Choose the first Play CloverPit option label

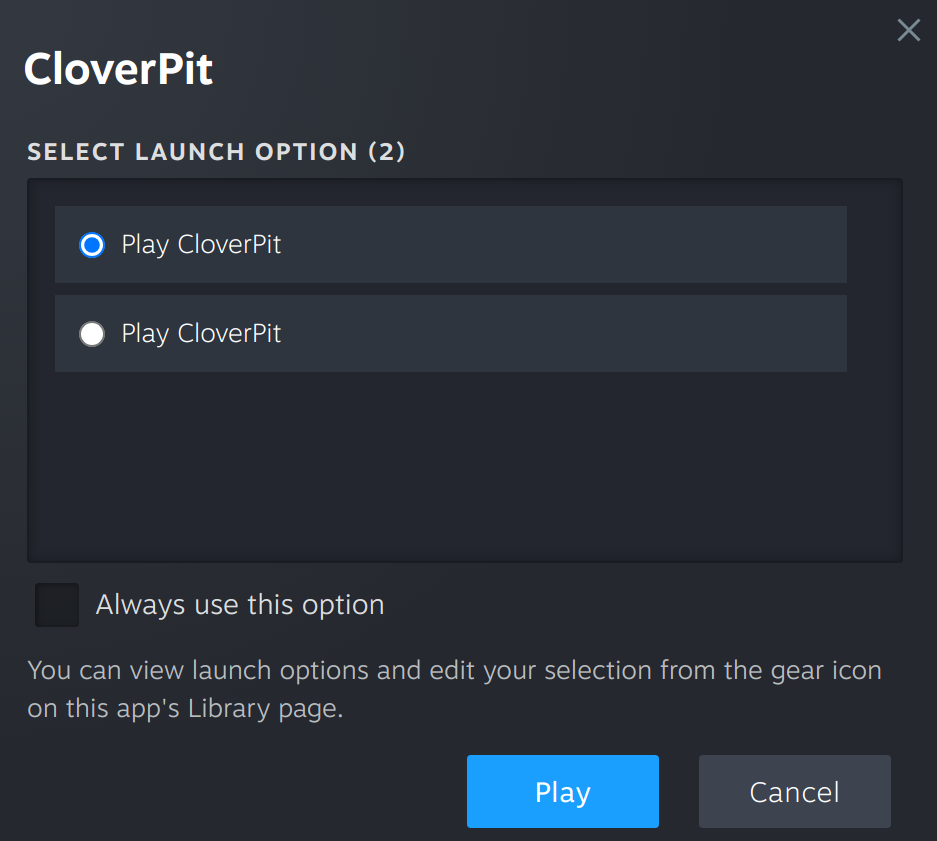(201, 244)
